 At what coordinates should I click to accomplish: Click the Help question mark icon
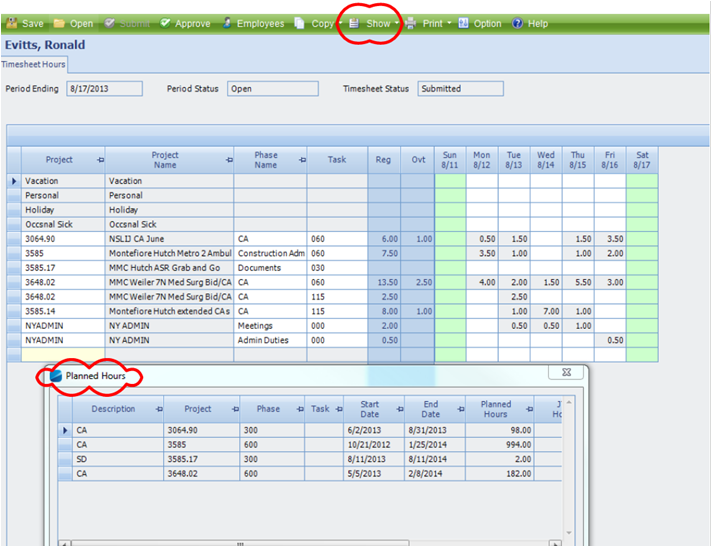pyautogui.click(x=517, y=23)
